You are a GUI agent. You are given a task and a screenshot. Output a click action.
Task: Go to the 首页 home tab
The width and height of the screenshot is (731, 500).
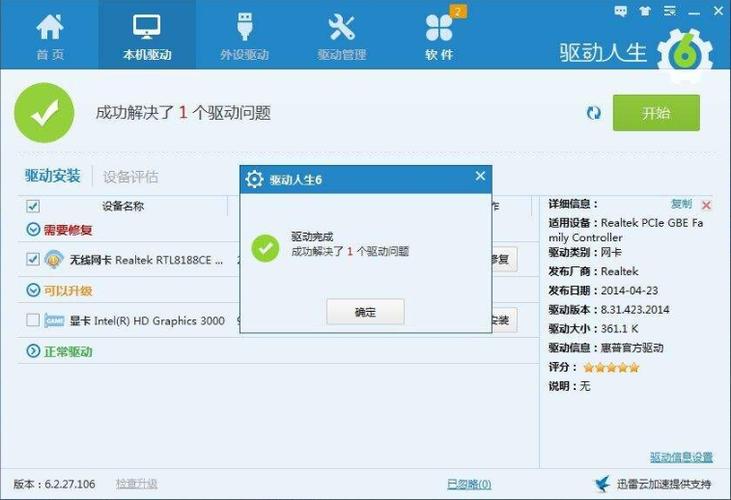[50, 37]
